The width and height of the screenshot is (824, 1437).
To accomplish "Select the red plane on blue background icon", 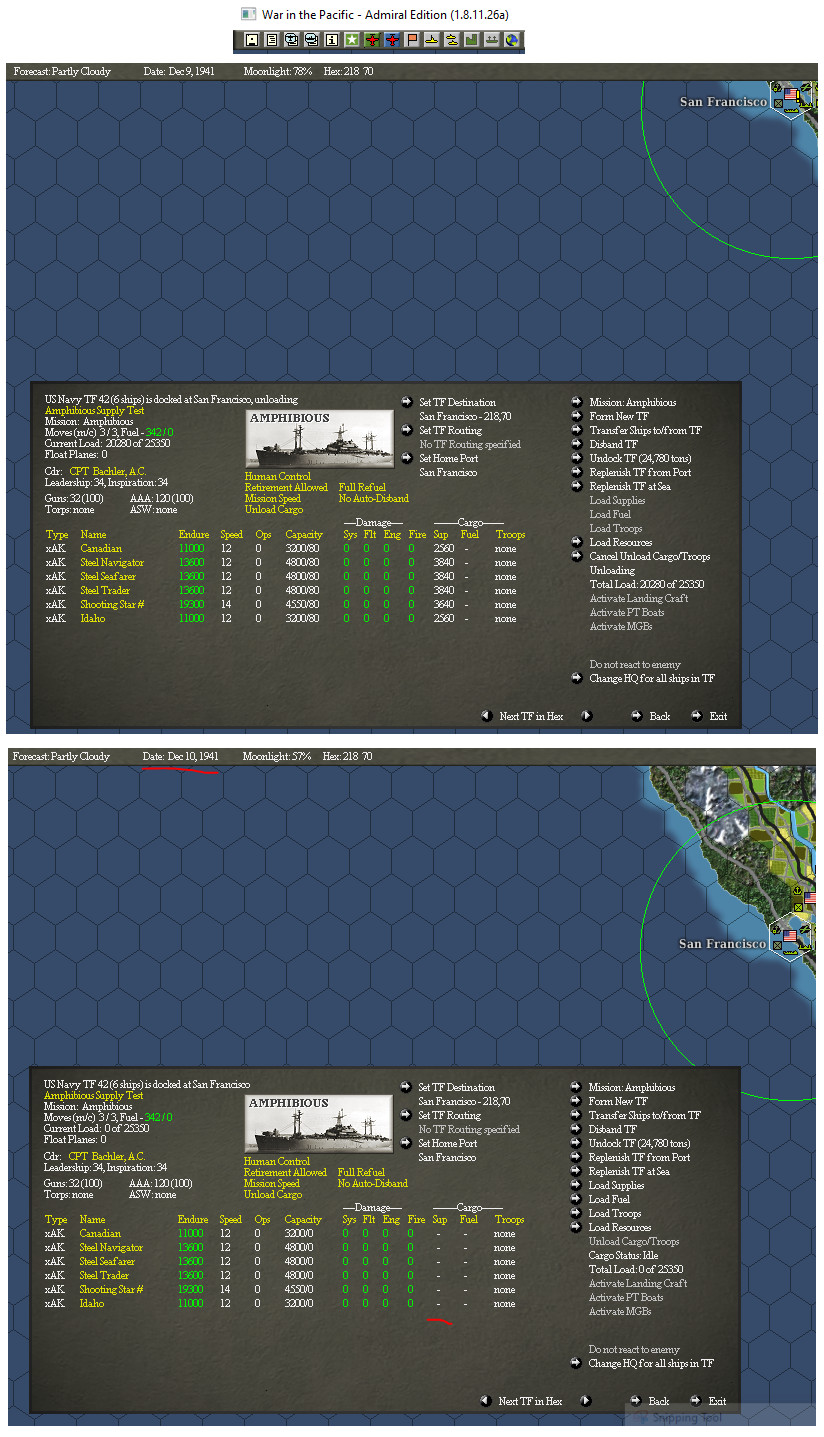I will (391, 40).
